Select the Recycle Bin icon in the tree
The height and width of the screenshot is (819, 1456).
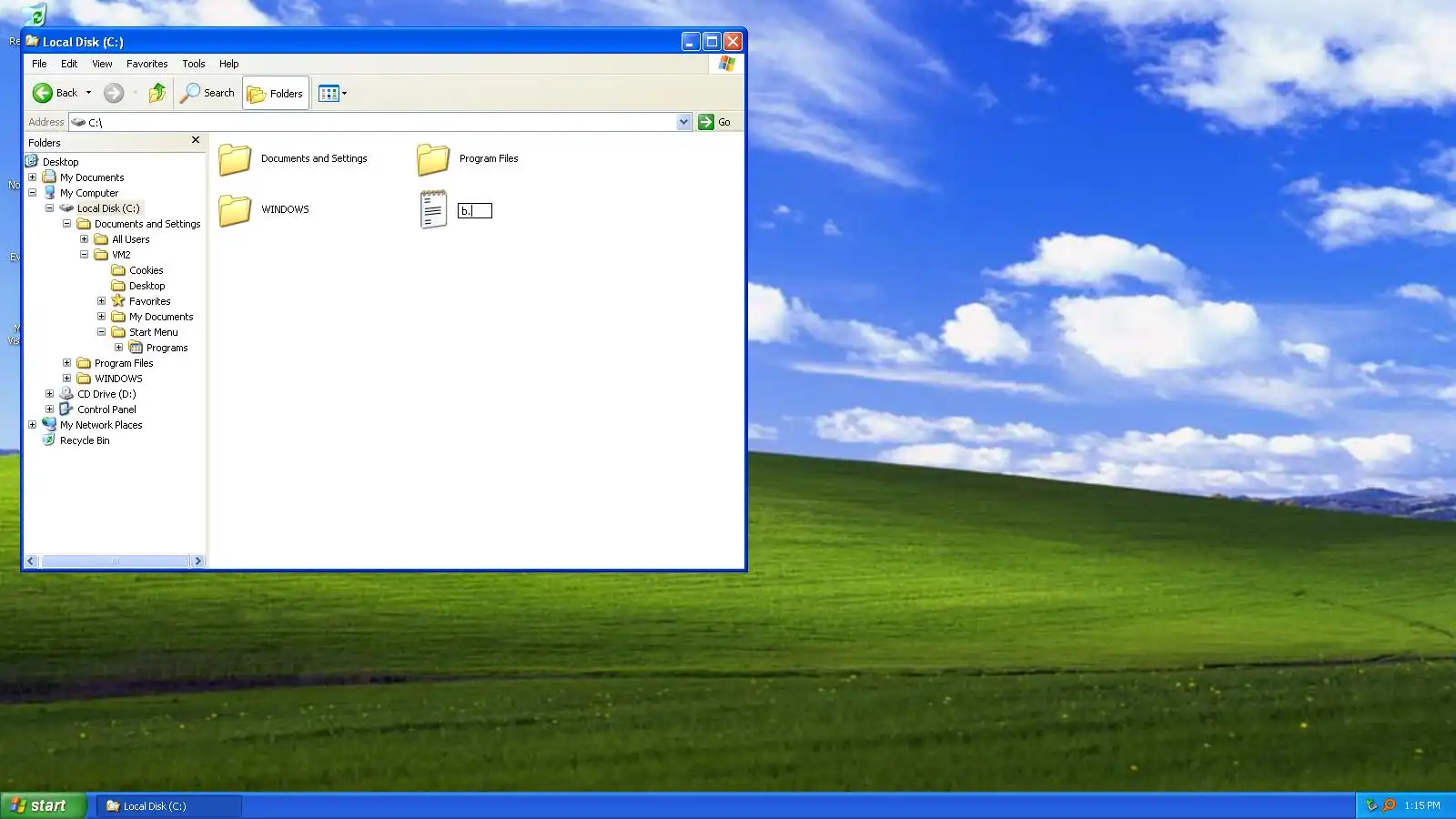coord(49,440)
